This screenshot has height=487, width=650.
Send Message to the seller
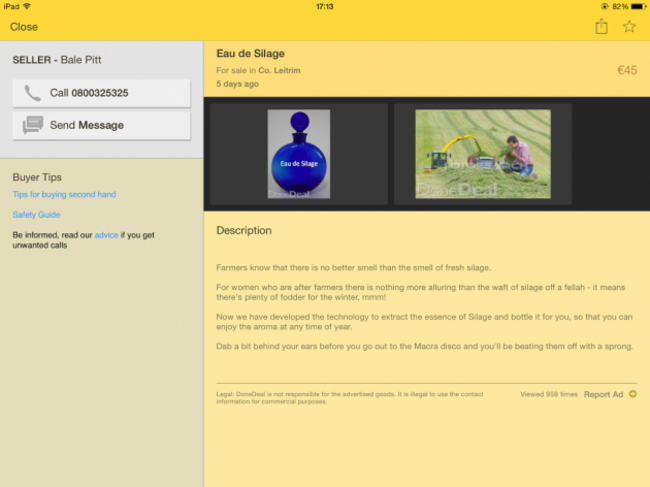pyautogui.click(x=102, y=125)
